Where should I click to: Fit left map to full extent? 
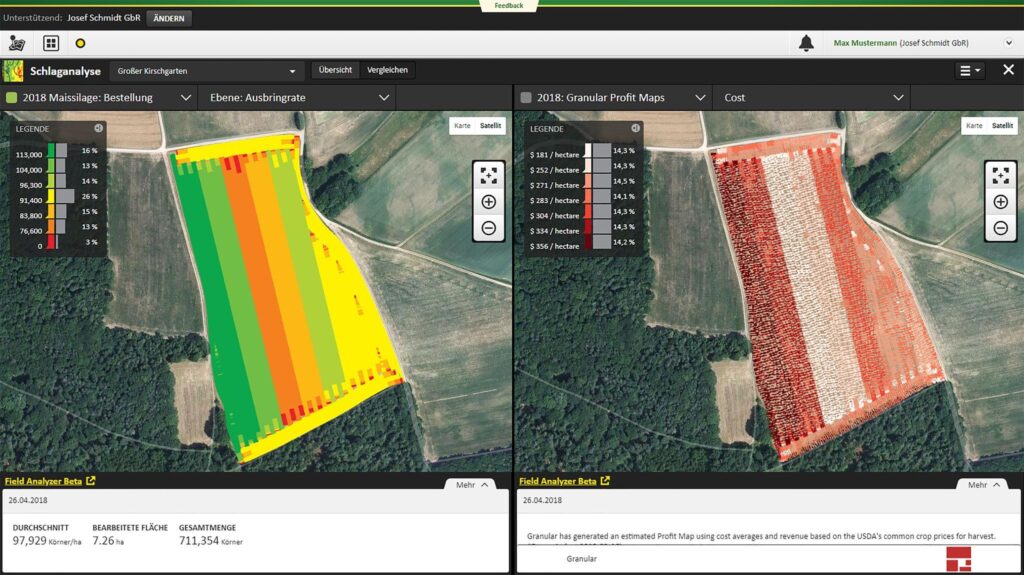pyautogui.click(x=488, y=175)
